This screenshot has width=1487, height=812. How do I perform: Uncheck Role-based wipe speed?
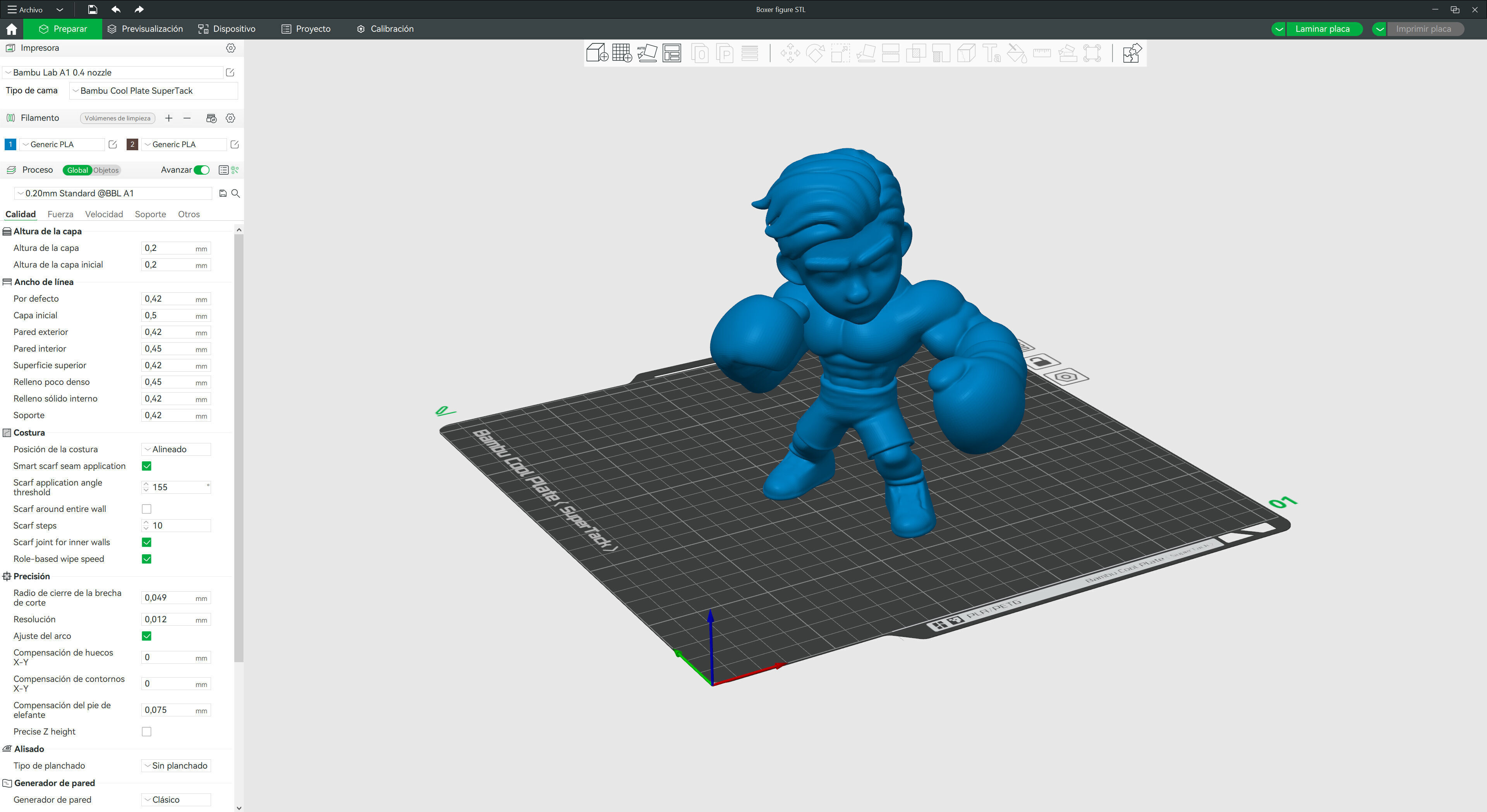[147, 559]
